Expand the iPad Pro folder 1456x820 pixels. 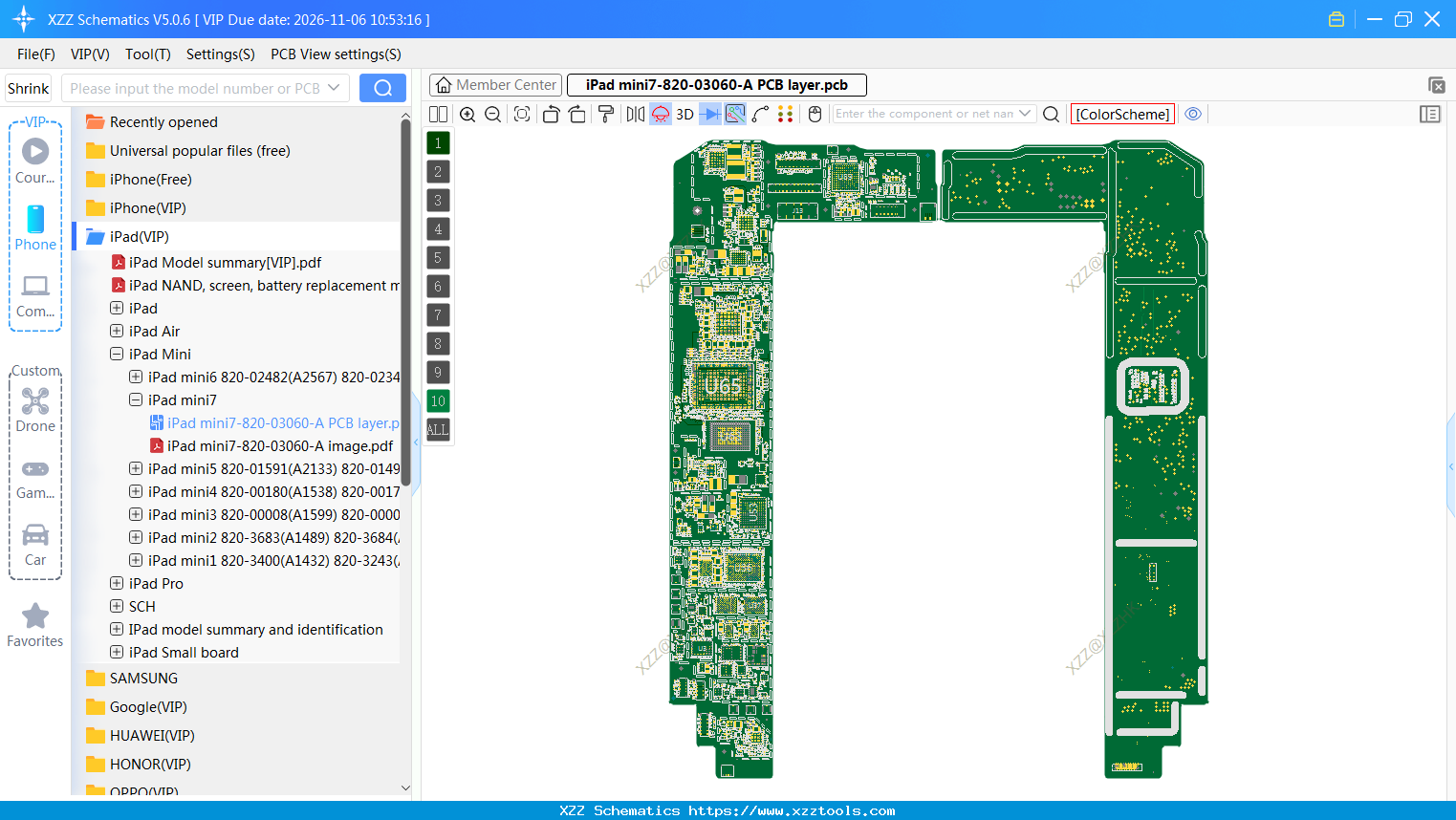[x=116, y=583]
